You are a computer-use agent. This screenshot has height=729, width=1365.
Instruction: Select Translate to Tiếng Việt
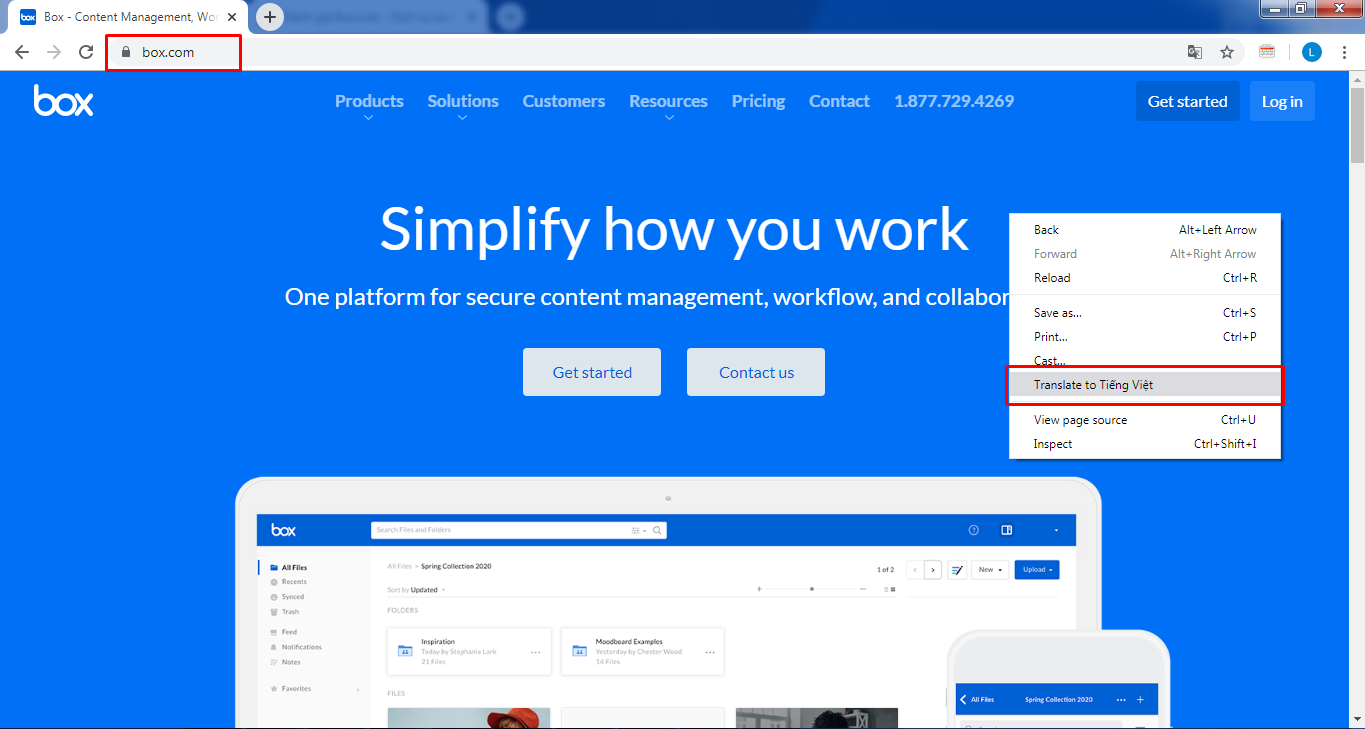(1145, 385)
